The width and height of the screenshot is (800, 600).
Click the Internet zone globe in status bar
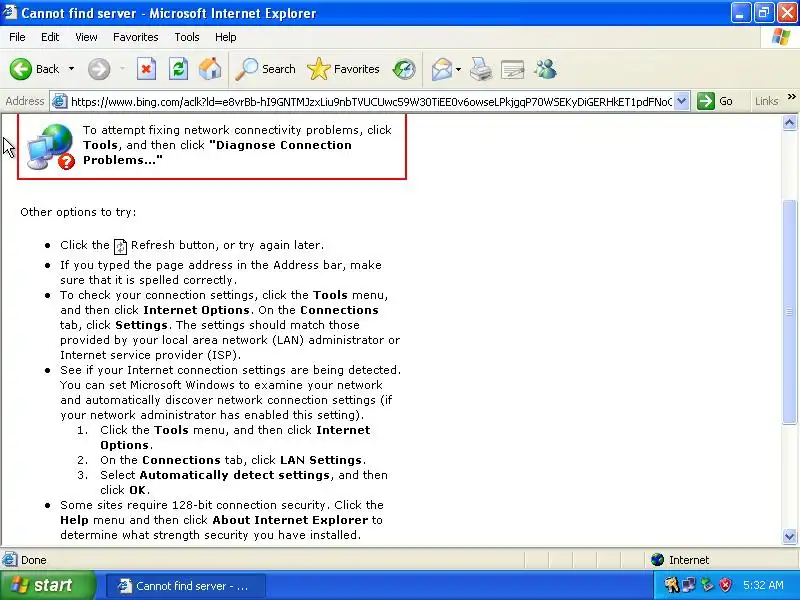pos(657,560)
